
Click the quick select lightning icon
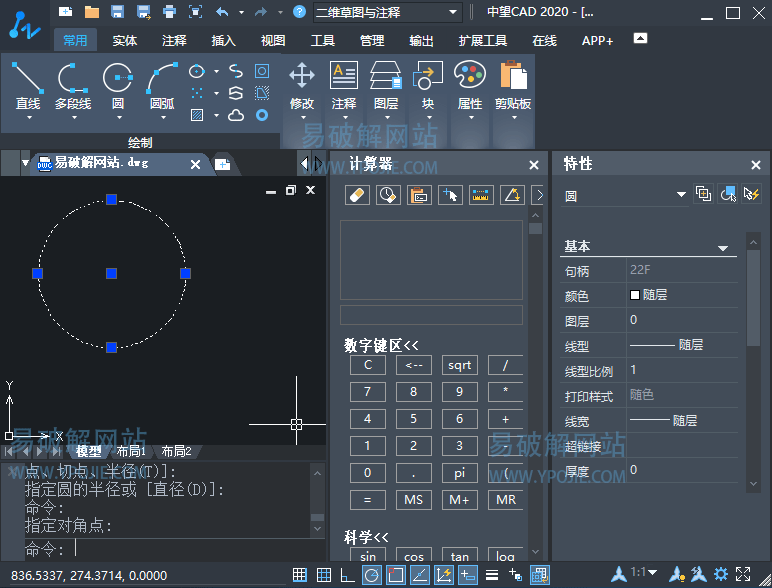coord(752,194)
